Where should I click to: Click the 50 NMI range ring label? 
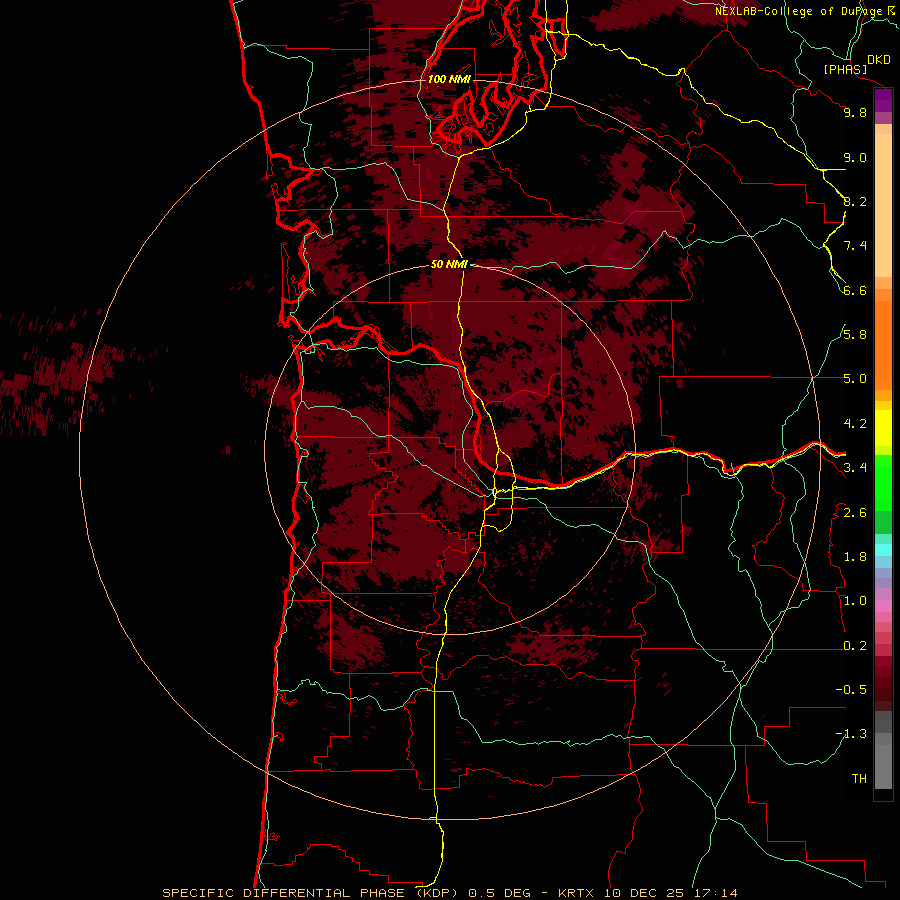(x=449, y=264)
